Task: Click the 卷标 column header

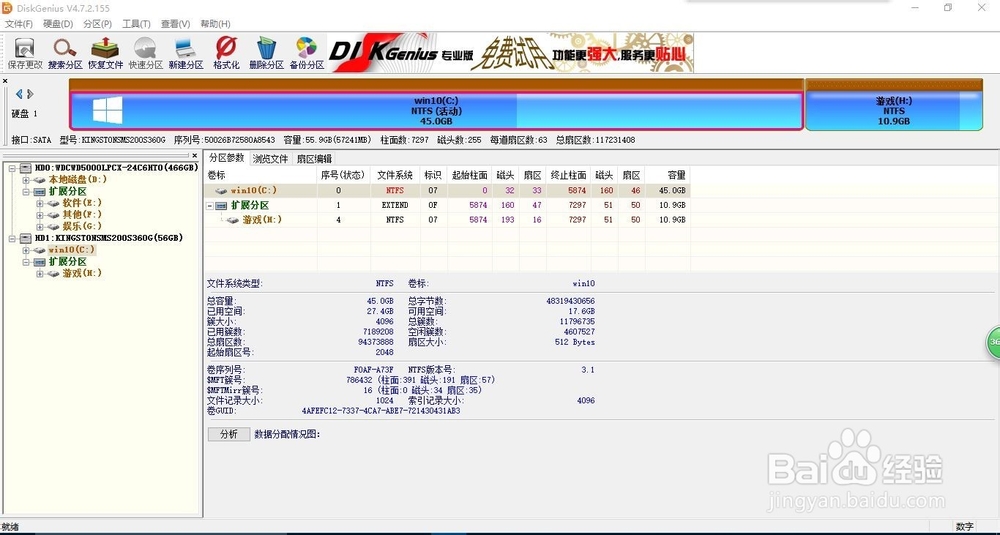Action: 260,175
